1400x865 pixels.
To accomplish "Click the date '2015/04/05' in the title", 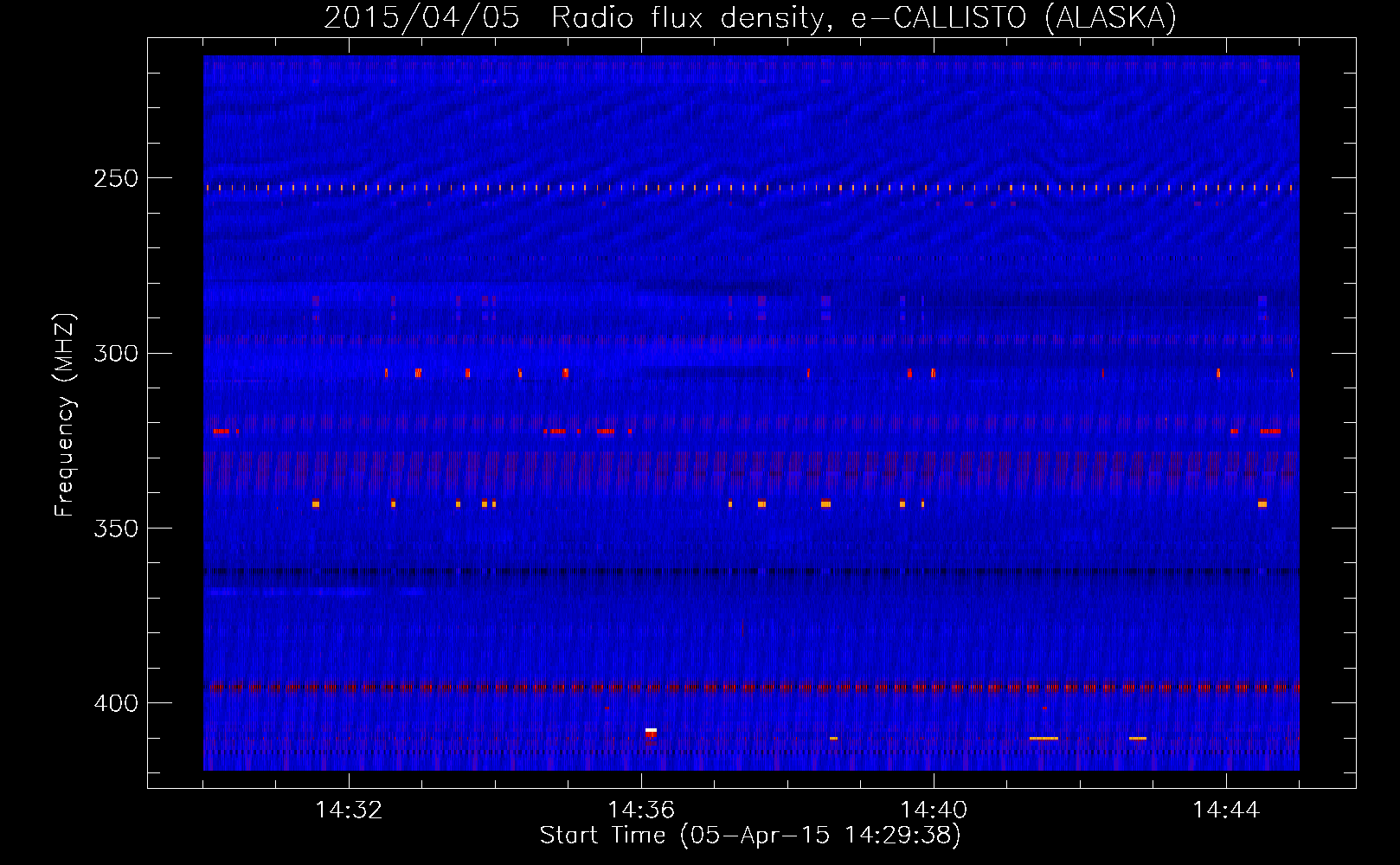I will [x=421, y=17].
